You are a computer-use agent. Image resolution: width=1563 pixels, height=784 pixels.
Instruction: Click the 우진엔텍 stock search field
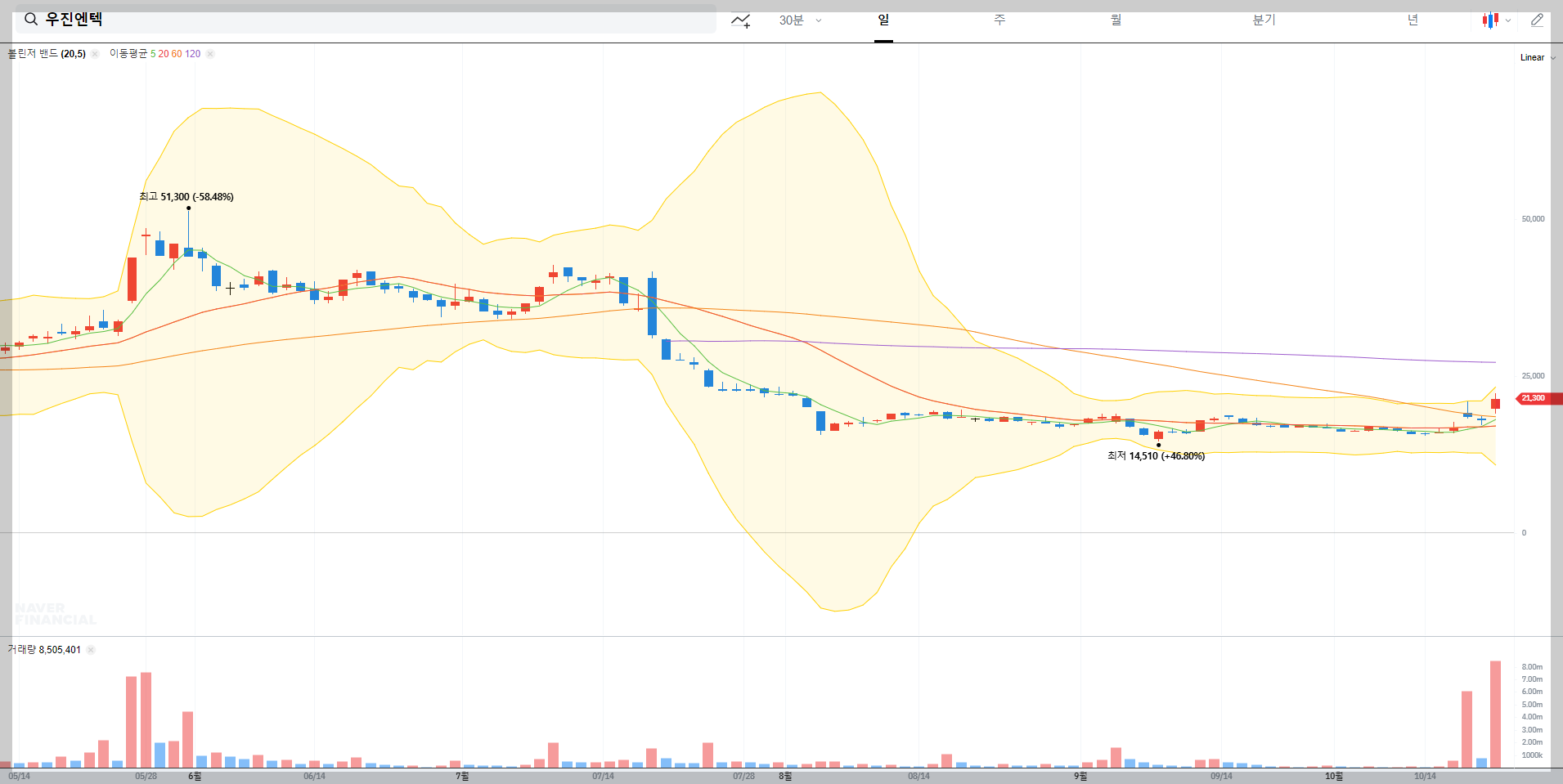point(366,19)
